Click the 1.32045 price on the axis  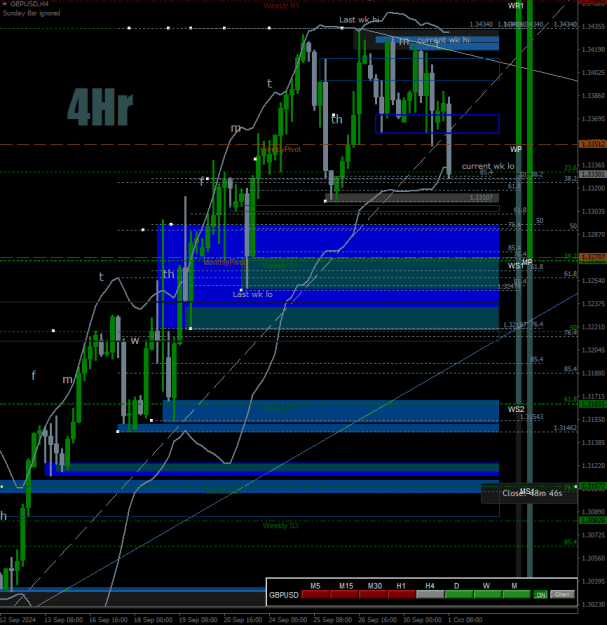tap(593, 350)
